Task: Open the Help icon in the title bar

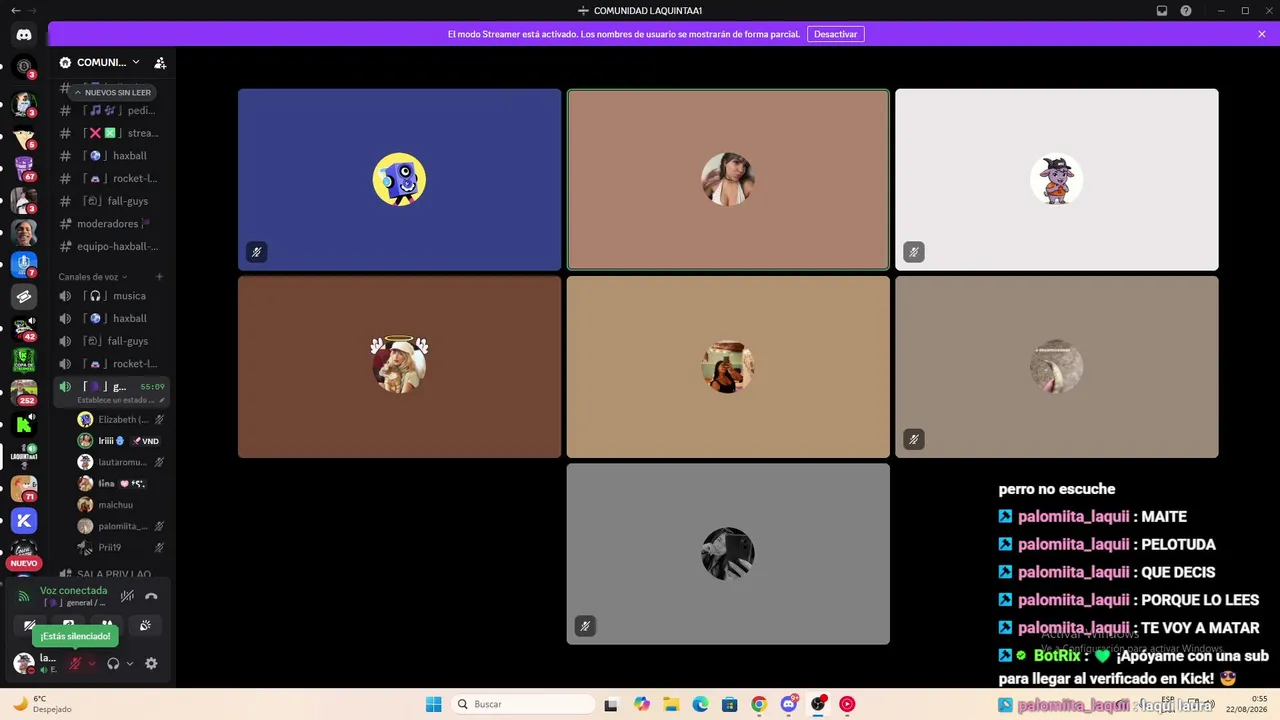Action: [1186, 11]
